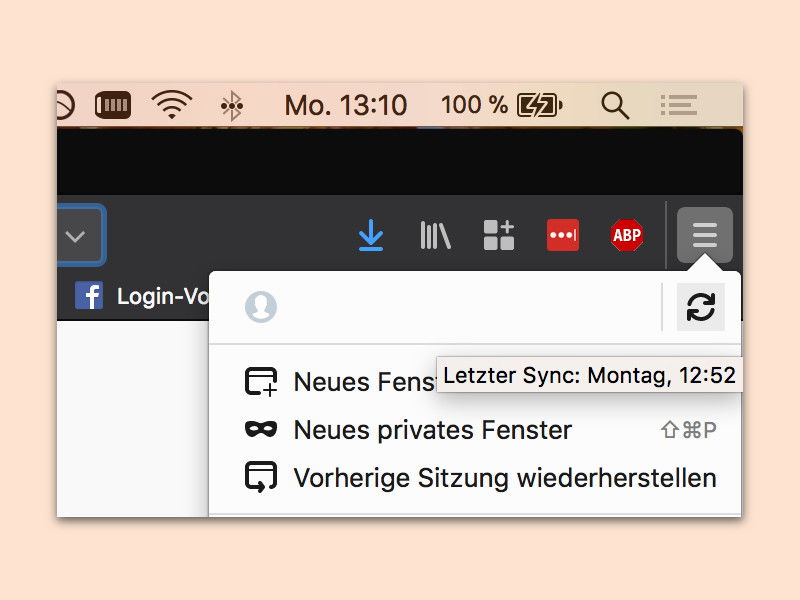Click the memory chip status icon
The image size is (800, 600).
pos(113,105)
